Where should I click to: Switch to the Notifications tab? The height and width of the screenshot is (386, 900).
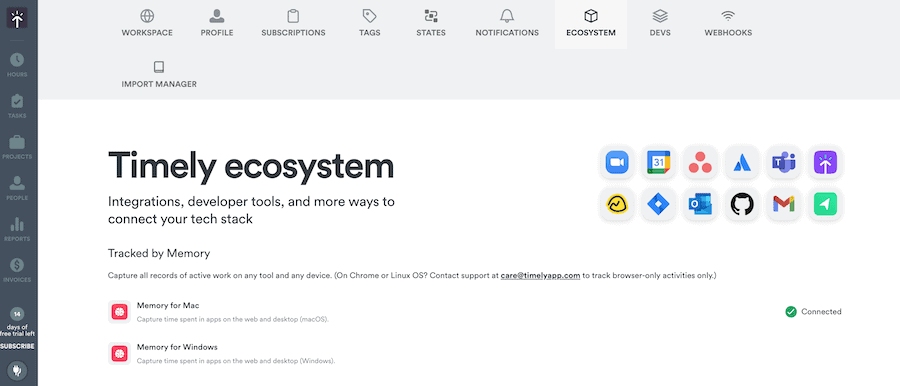coord(507,24)
